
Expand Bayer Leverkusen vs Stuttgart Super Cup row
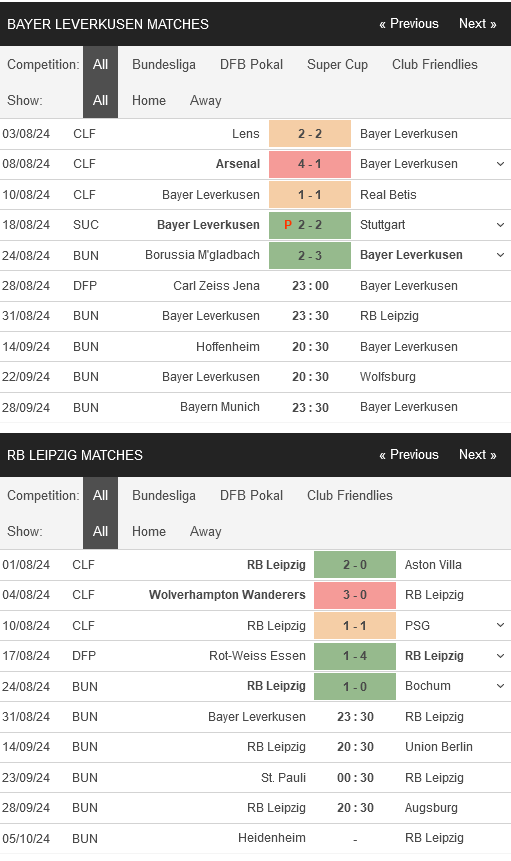500,225
